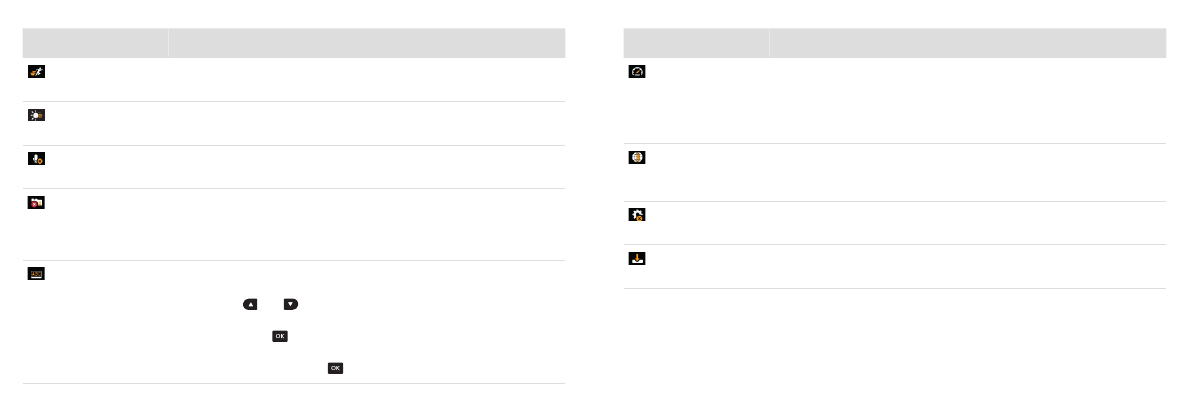Click the running figure motion detection icon

(x=36, y=71)
